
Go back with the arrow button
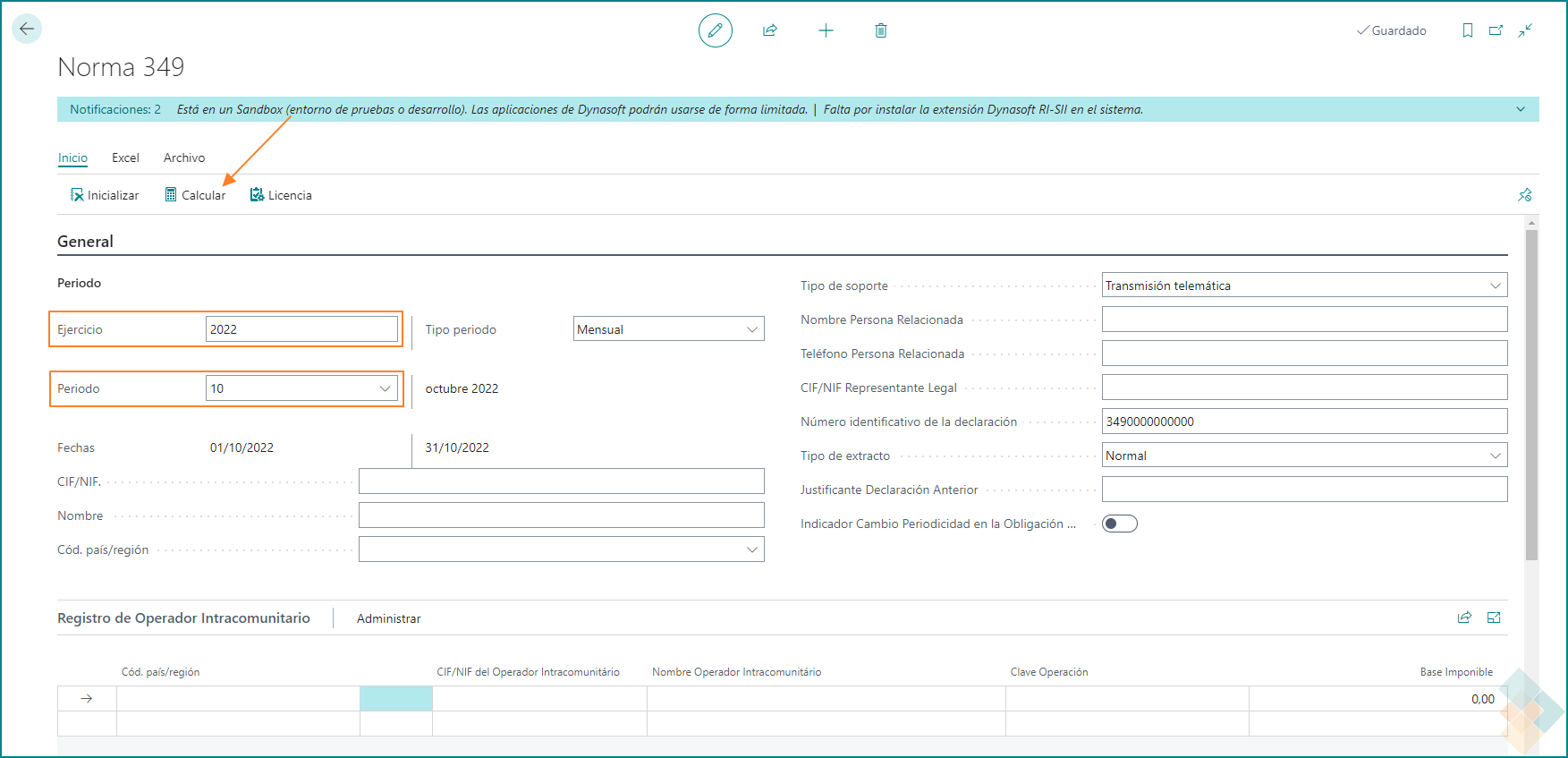[27, 29]
